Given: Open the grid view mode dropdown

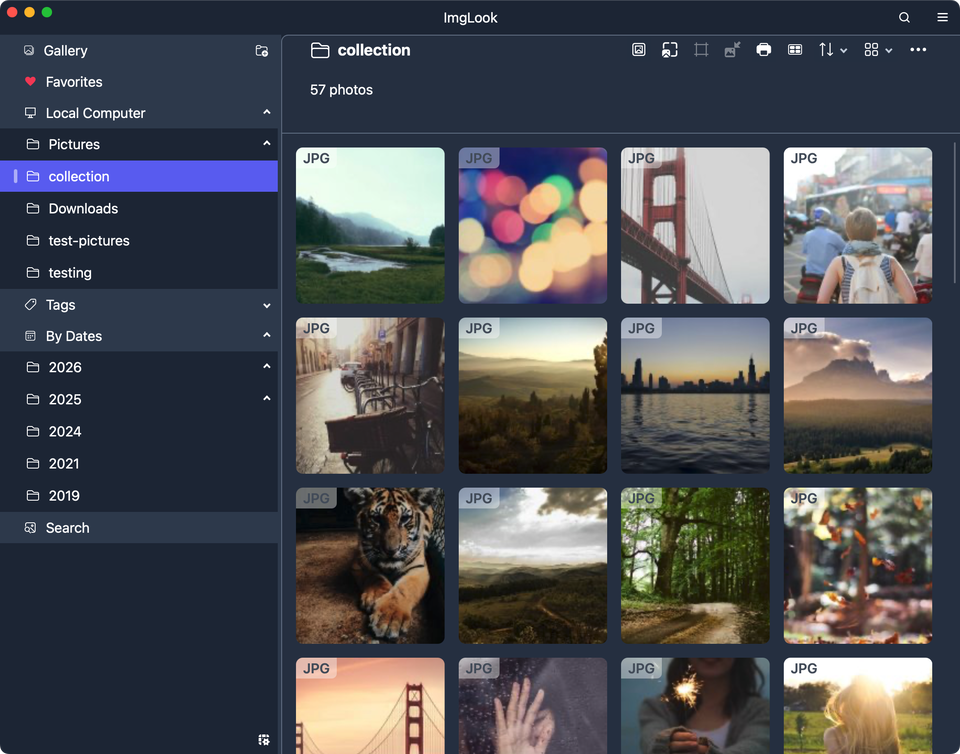Looking at the screenshot, I should [878, 50].
